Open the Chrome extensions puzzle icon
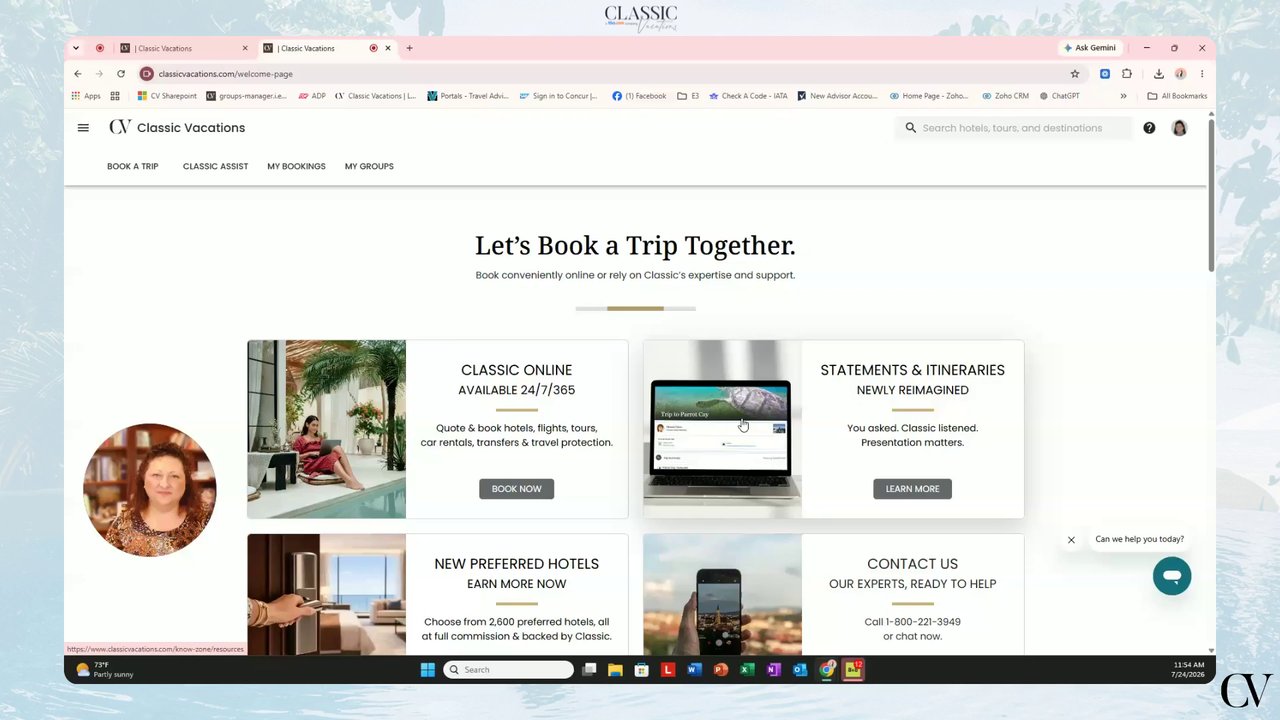This screenshot has width=1280, height=720. point(1127,74)
